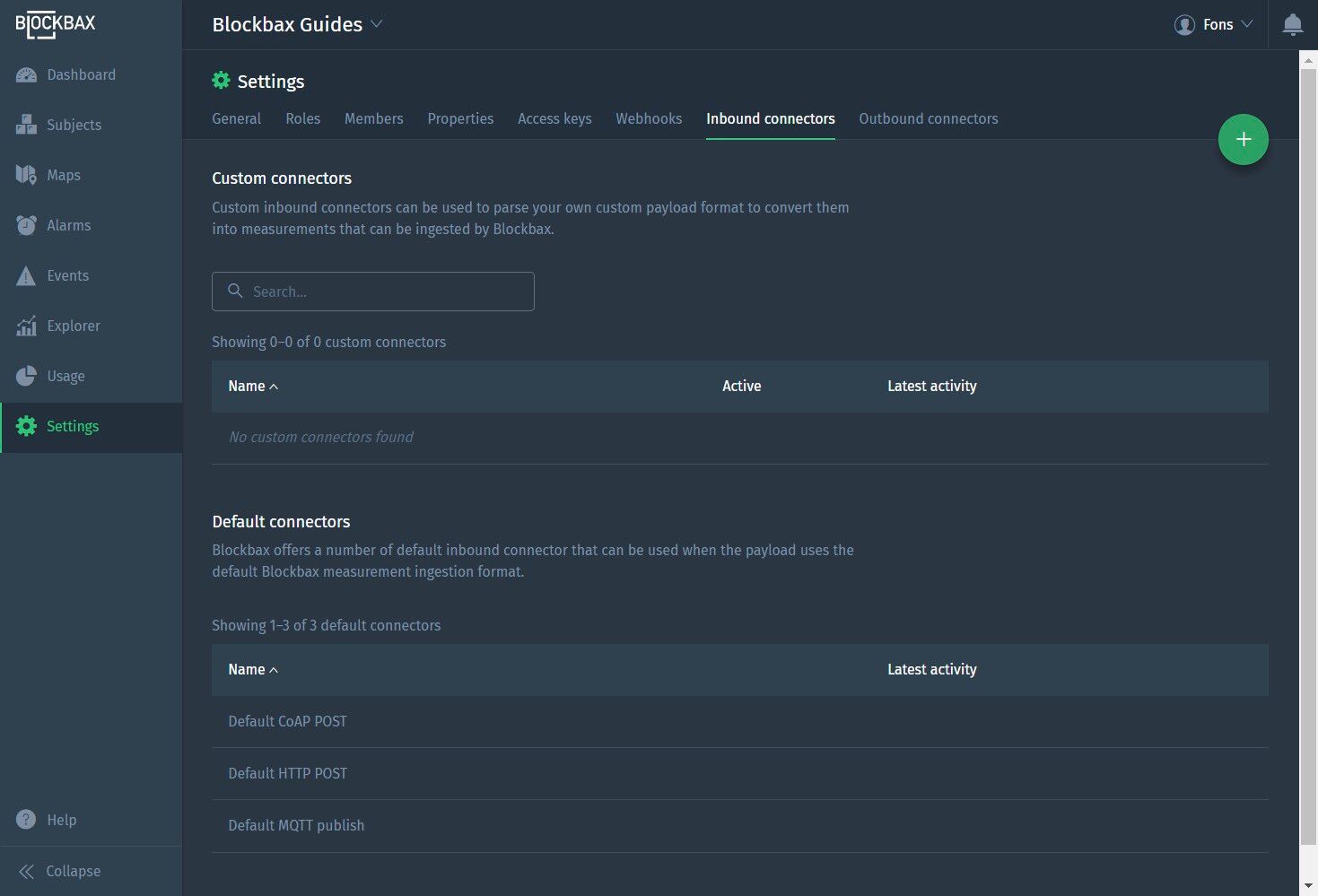Add a new inbound connector
Screen dimensions: 1318x896
pos(1243,140)
